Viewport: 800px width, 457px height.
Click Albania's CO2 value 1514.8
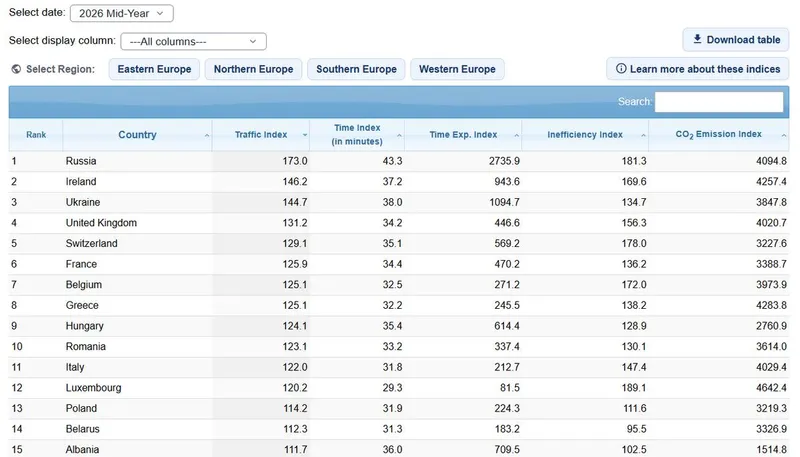point(771,449)
